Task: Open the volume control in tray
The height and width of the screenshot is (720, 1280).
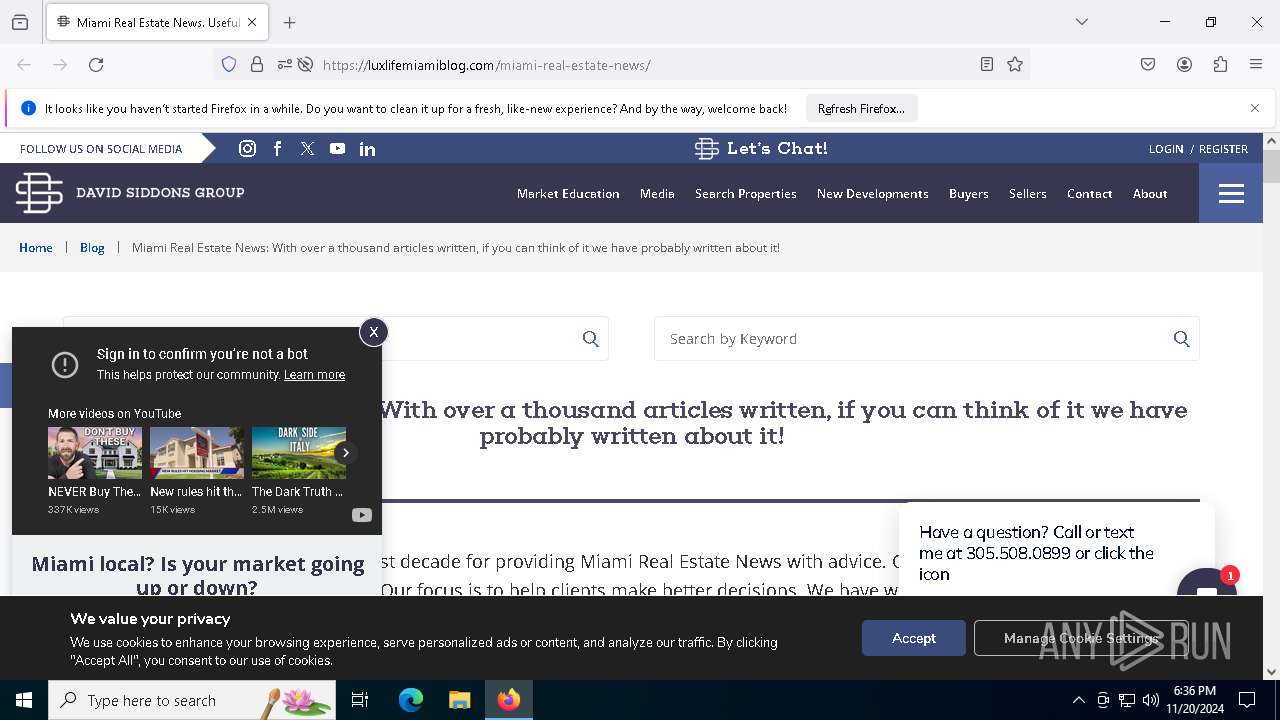Action: 1150,700
